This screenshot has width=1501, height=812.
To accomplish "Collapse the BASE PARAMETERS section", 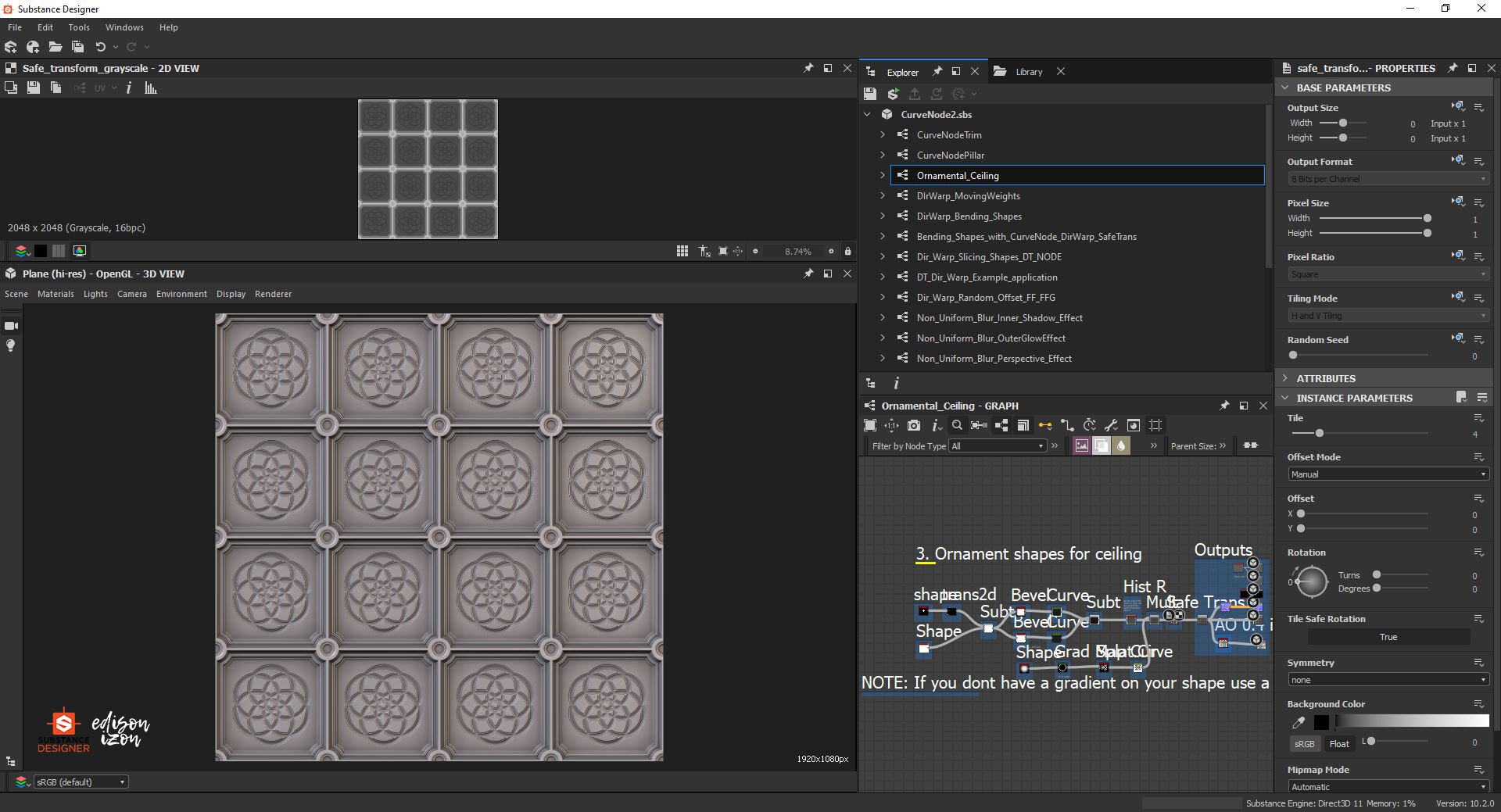I will click(x=1284, y=88).
